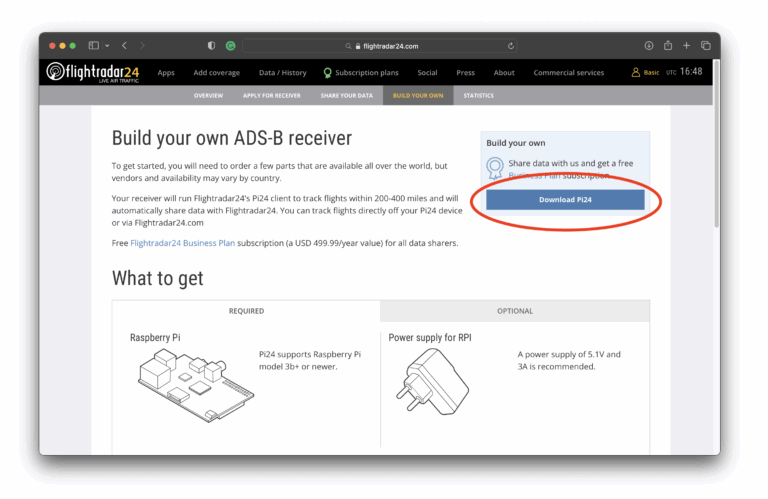Toggle the Safari sidebar icon
Image resolution: width=768 pixels, height=499 pixels.
(x=93, y=46)
